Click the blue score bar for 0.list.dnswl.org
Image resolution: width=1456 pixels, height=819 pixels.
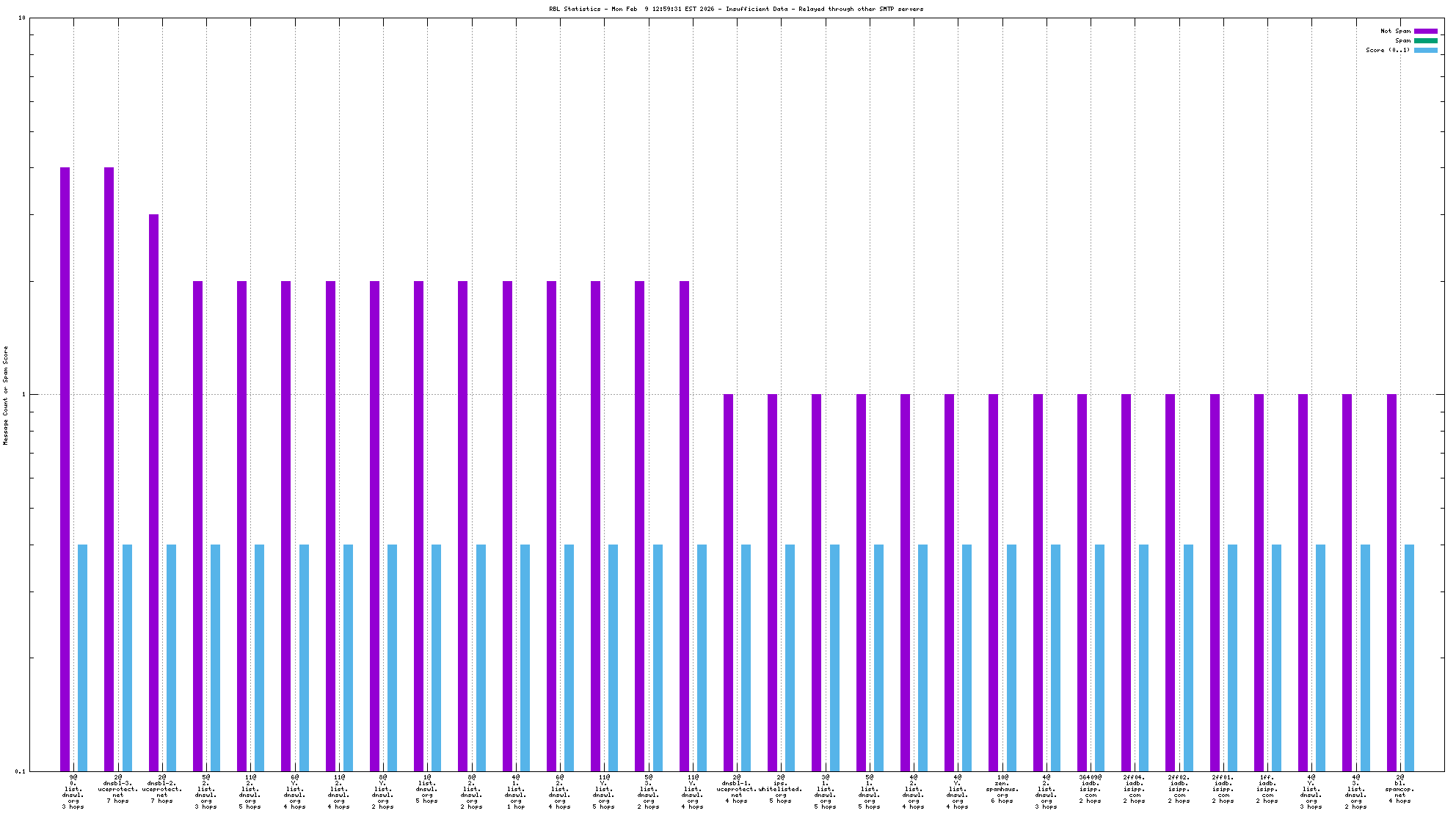coord(82,658)
